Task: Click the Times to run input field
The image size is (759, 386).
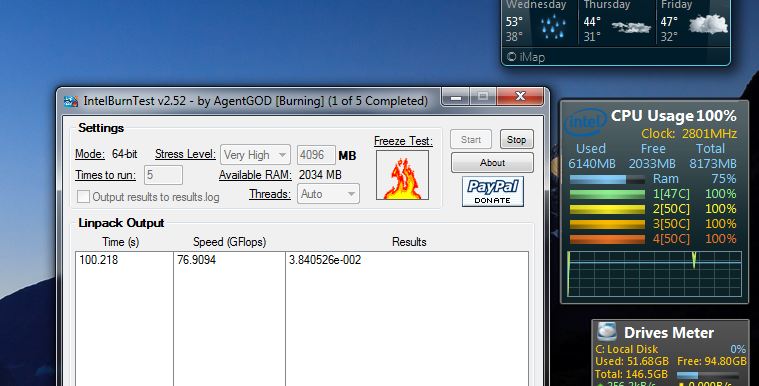Action: click(164, 175)
